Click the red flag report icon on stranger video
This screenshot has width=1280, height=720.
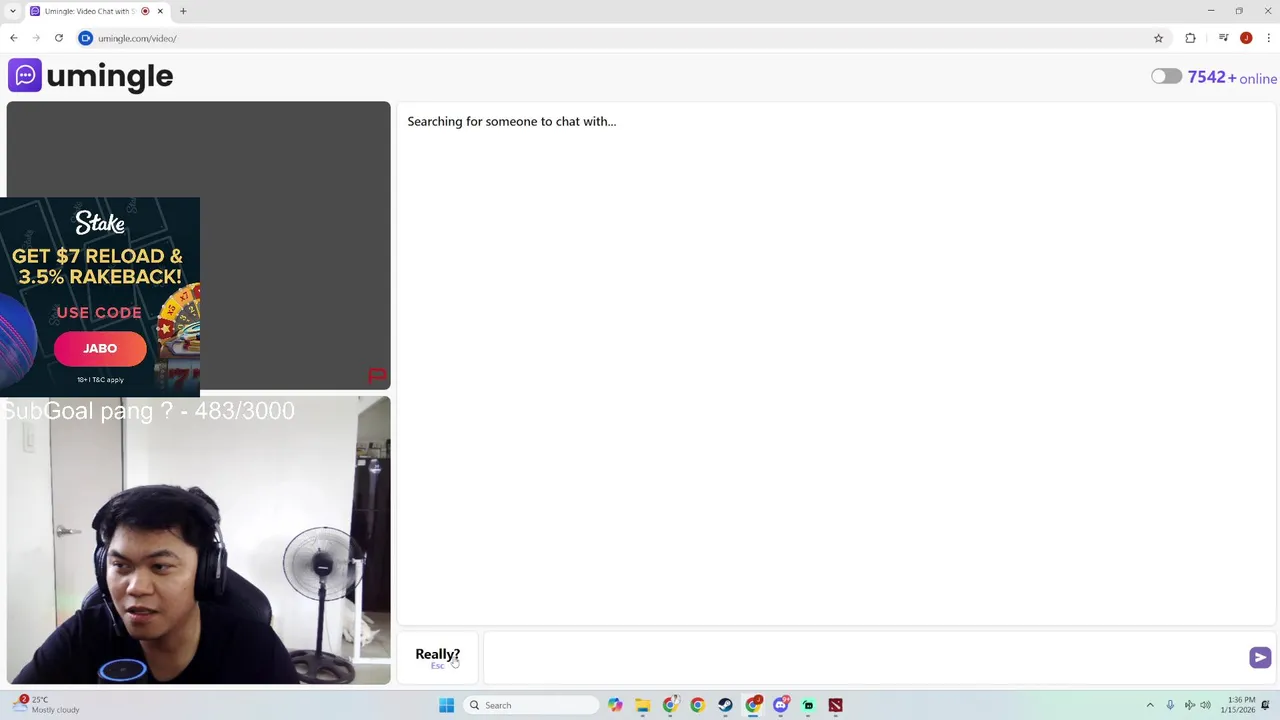pyautogui.click(x=377, y=376)
